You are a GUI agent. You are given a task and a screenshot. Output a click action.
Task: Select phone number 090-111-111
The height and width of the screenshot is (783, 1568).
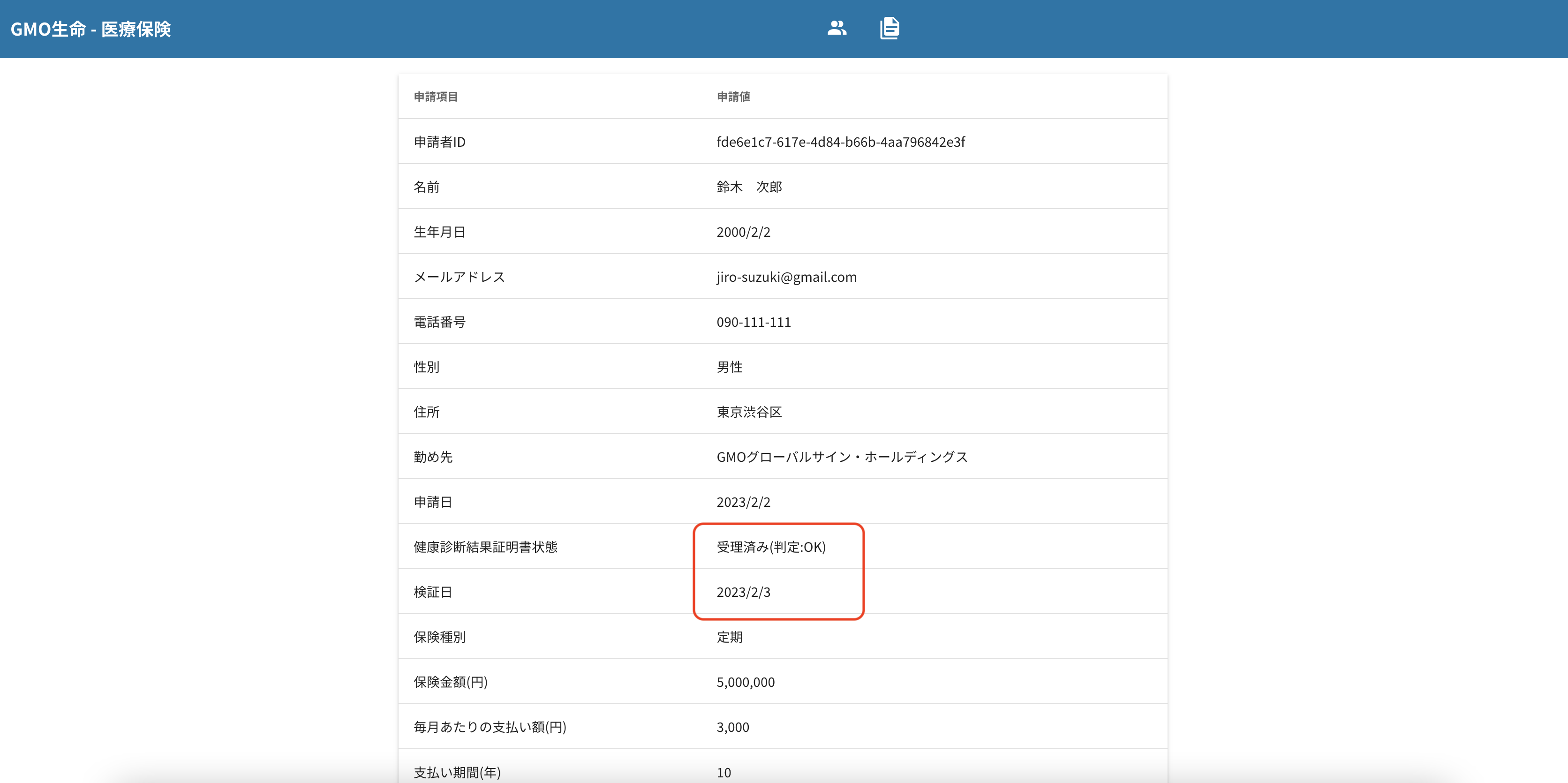coord(754,322)
